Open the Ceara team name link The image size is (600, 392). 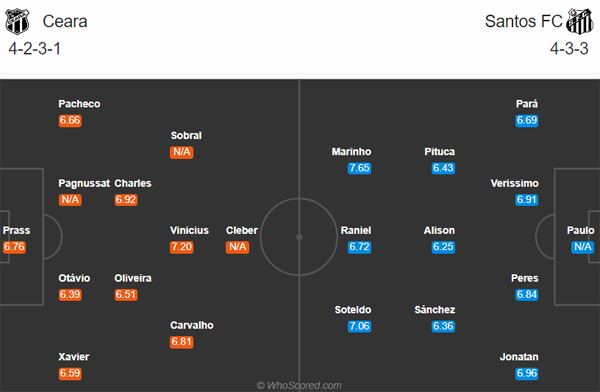(x=65, y=21)
